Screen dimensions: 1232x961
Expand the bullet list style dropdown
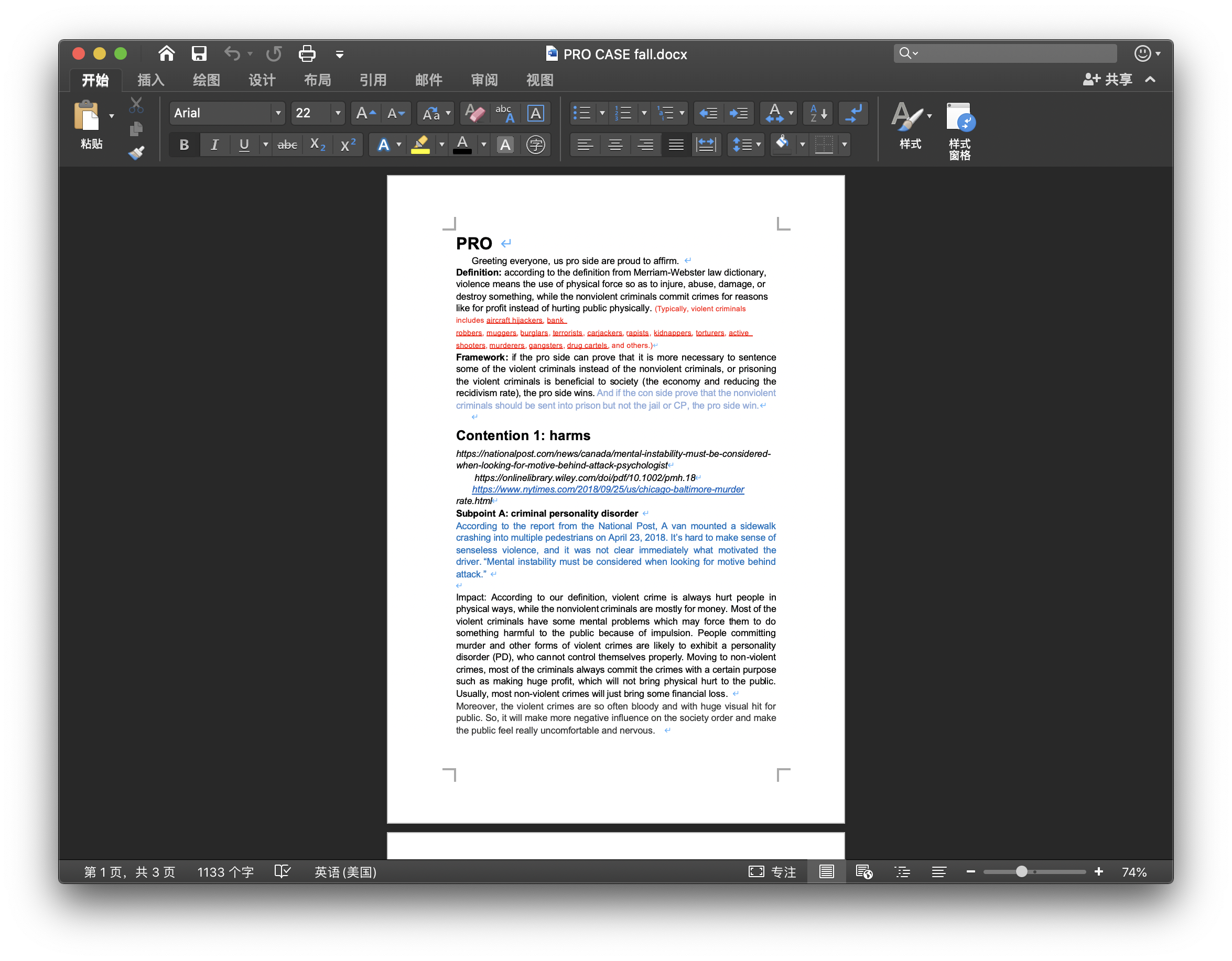[x=602, y=113]
